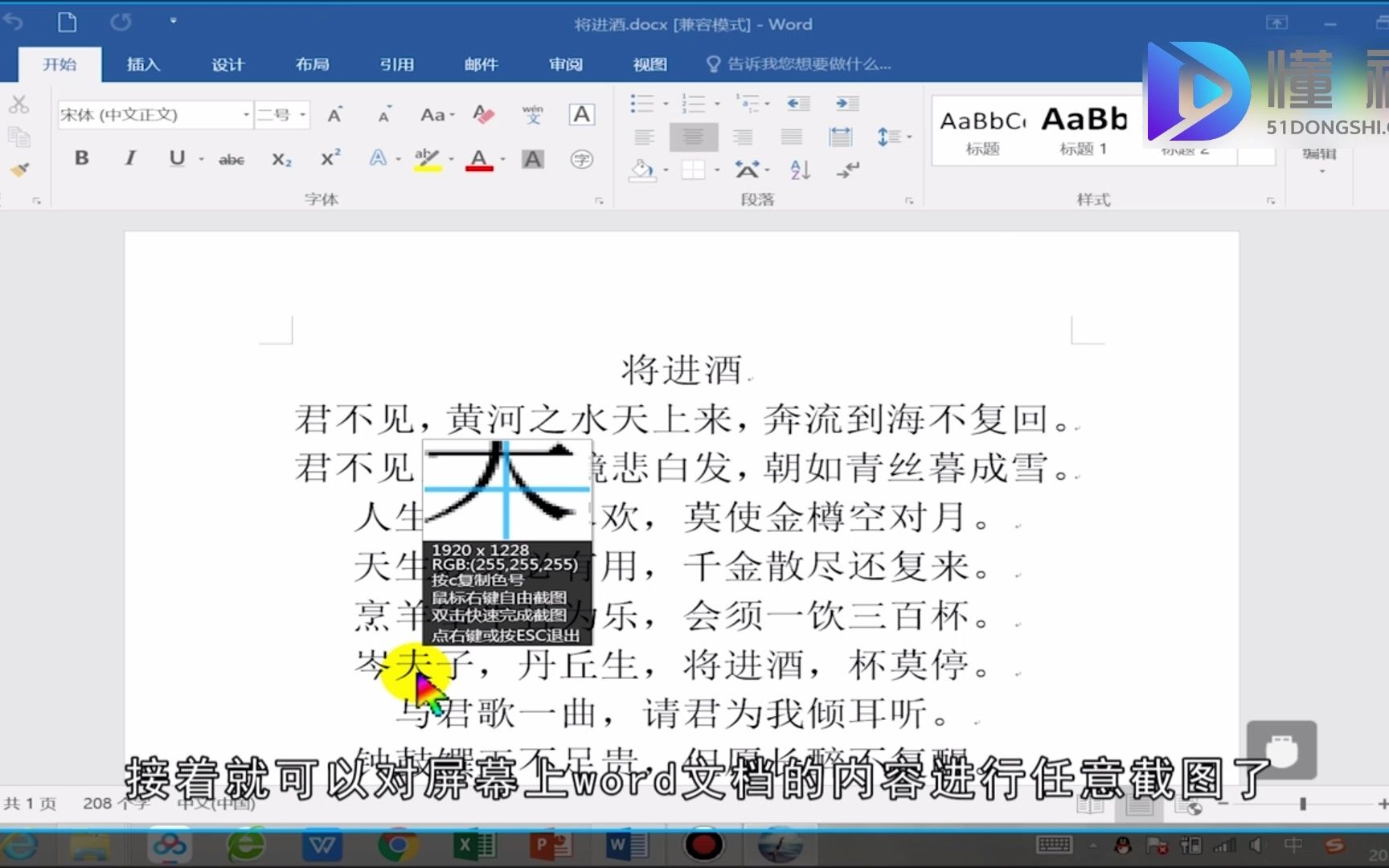The image size is (1389, 868).
Task: Open Internet Explorer from the taskbar
Action: (19, 846)
